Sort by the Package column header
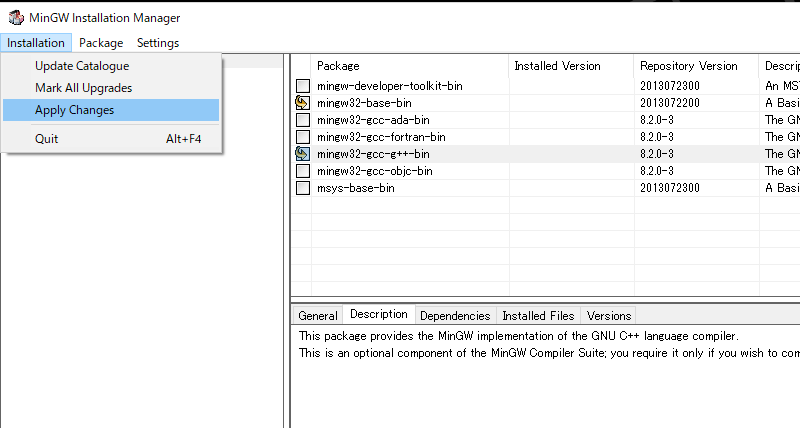 tap(410, 66)
